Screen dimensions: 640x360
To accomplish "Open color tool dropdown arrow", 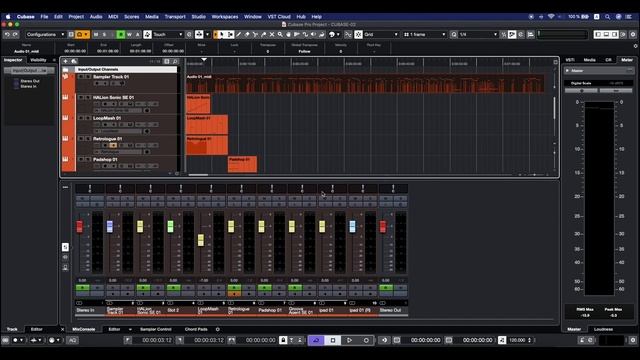I will (338, 35).
